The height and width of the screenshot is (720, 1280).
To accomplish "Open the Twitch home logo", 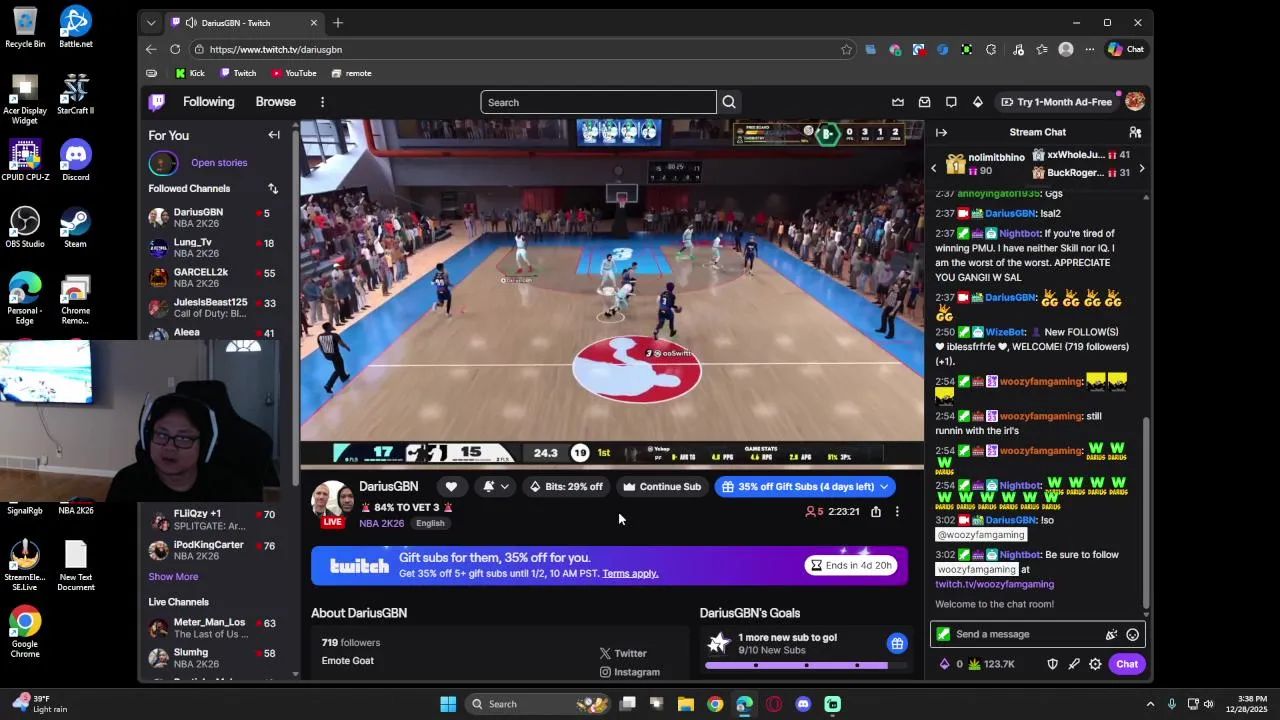I will 157,102.
